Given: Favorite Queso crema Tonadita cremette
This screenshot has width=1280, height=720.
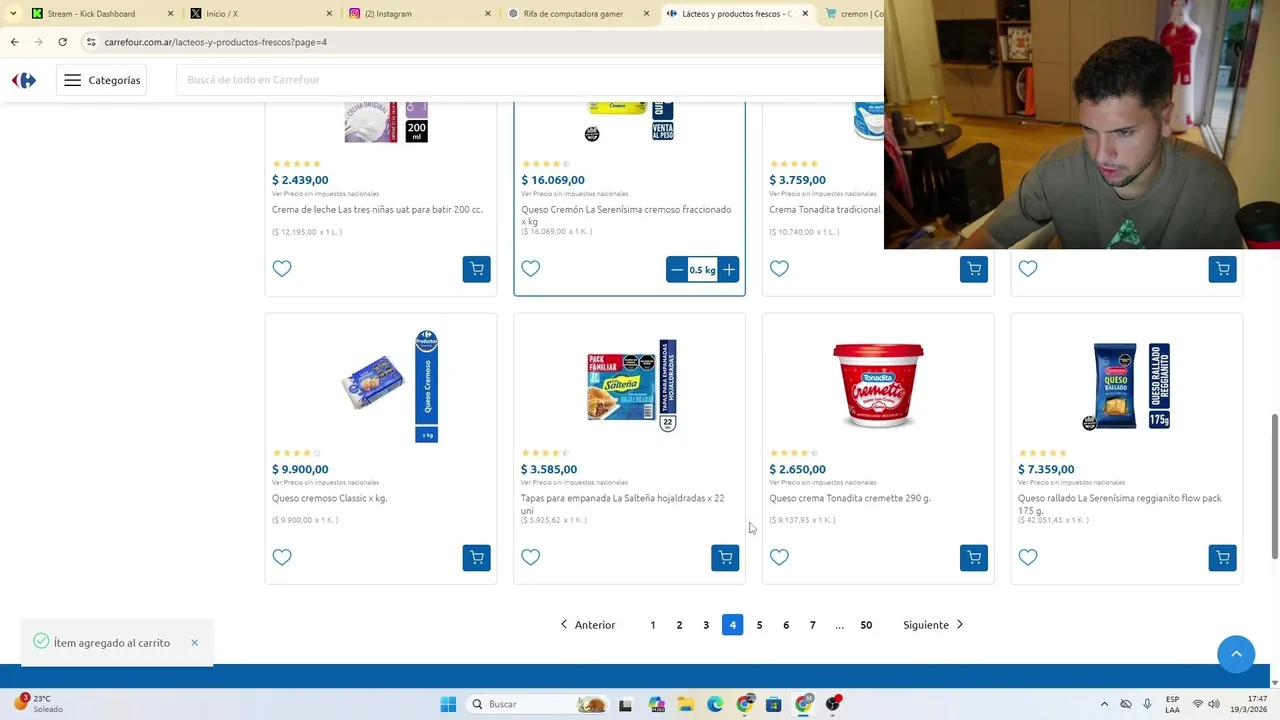Looking at the screenshot, I should click(x=779, y=557).
